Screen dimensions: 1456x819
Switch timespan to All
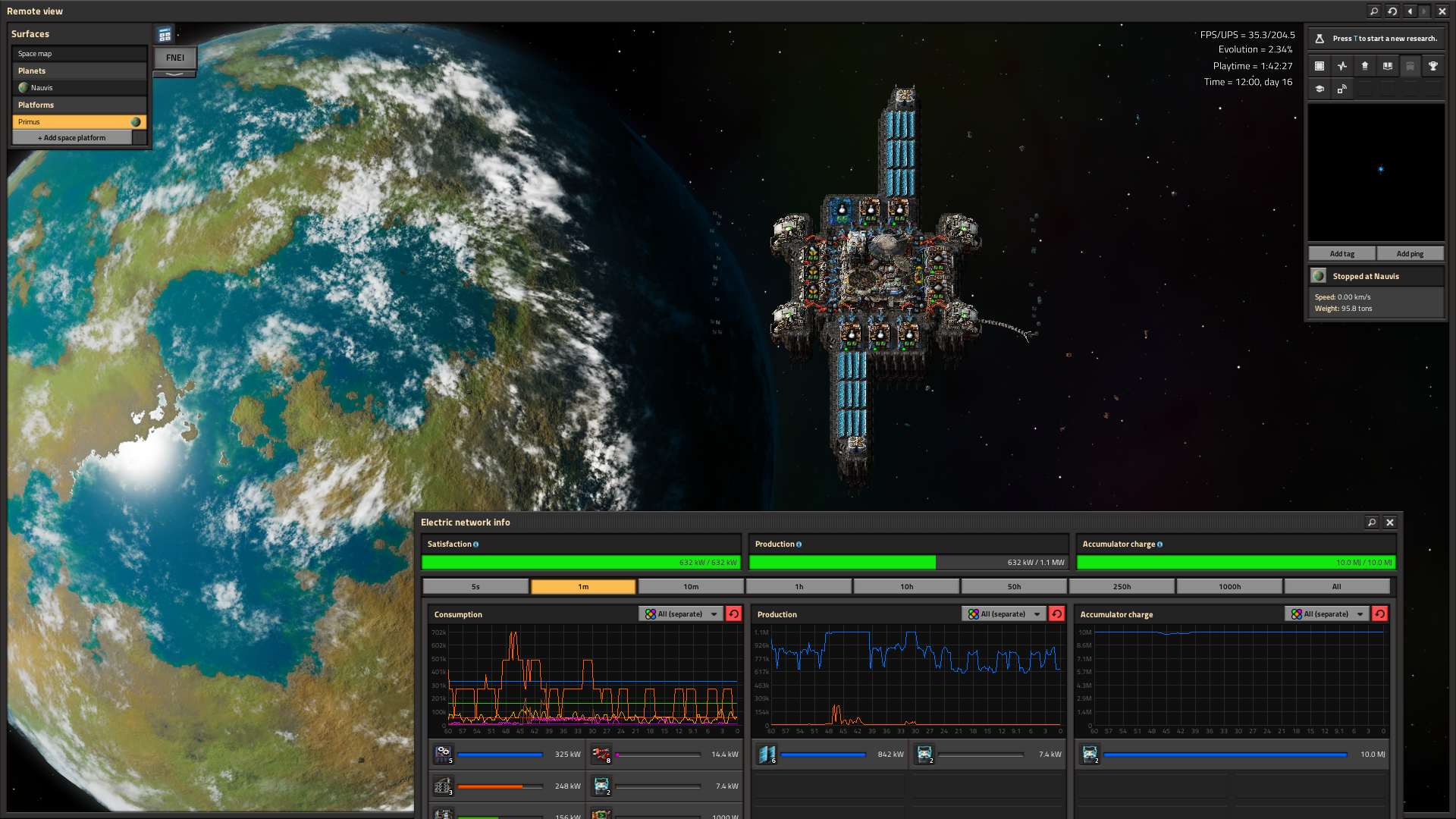coord(1337,587)
